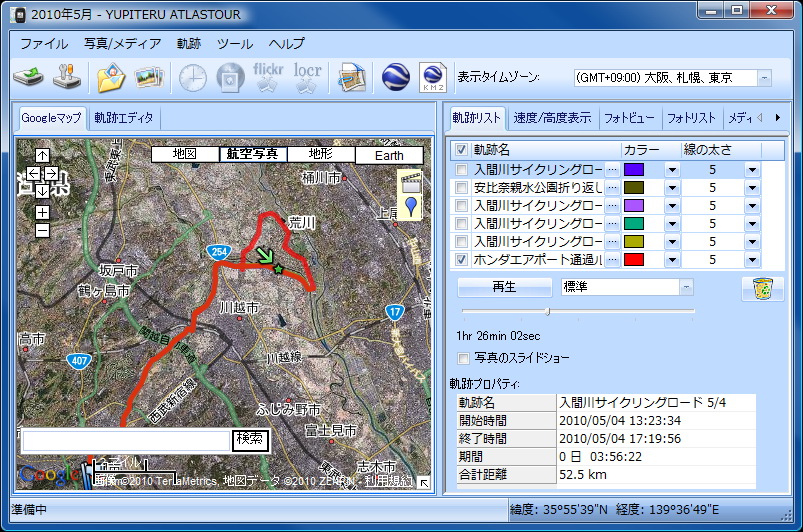Upload via the flickr icon
Screen dimensions: 803x532
(x=268, y=78)
